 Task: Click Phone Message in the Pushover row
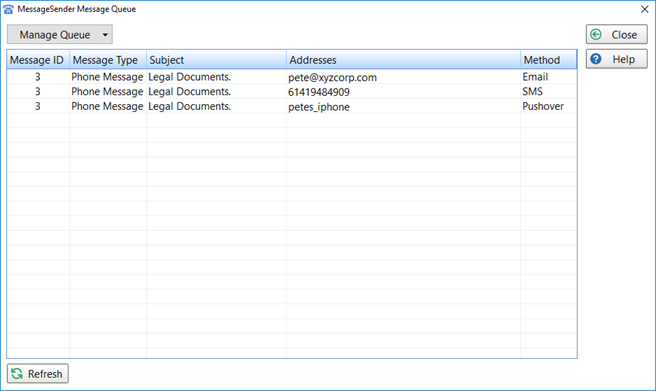107,106
